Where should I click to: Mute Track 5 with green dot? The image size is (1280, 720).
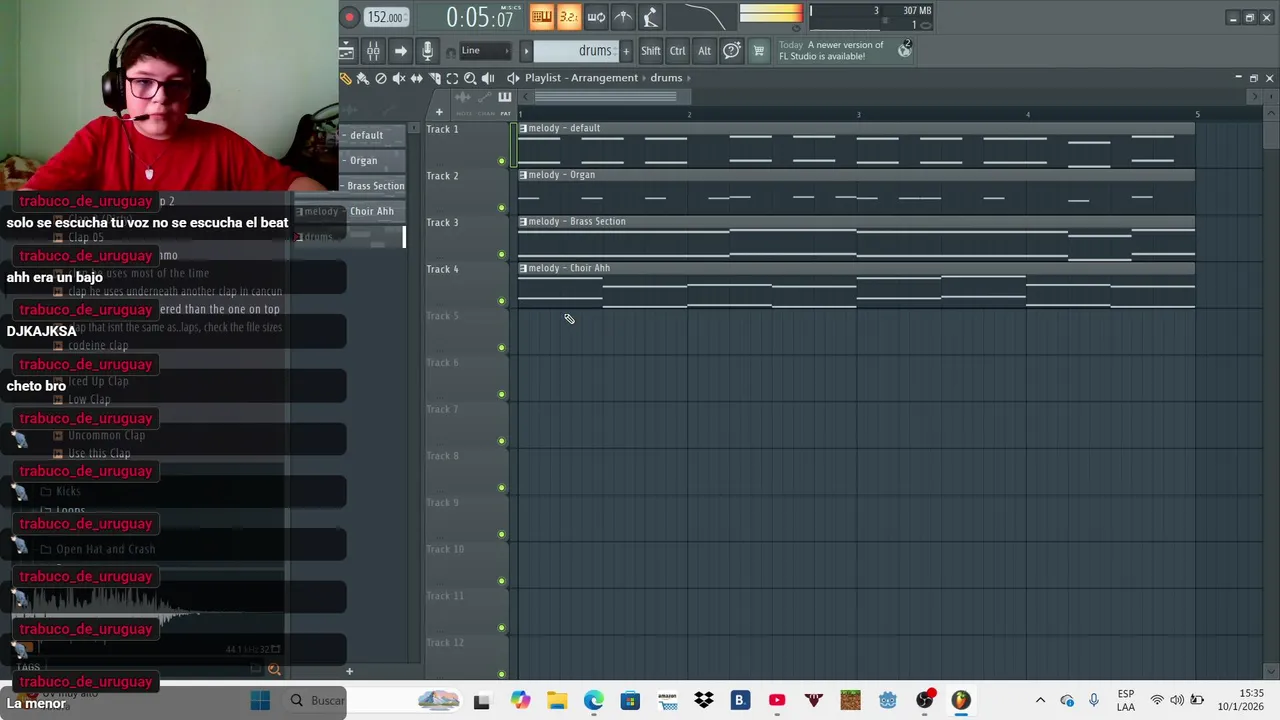pyautogui.click(x=502, y=348)
